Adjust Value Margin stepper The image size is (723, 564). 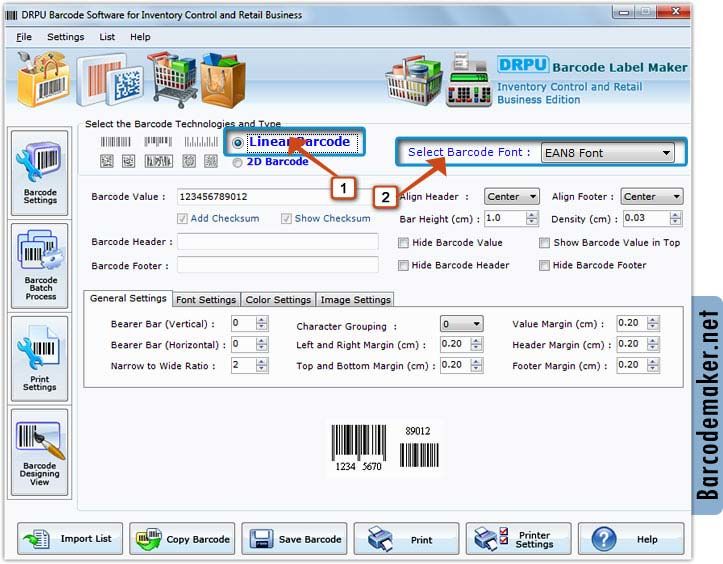pyautogui.click(x=653, y=323)
